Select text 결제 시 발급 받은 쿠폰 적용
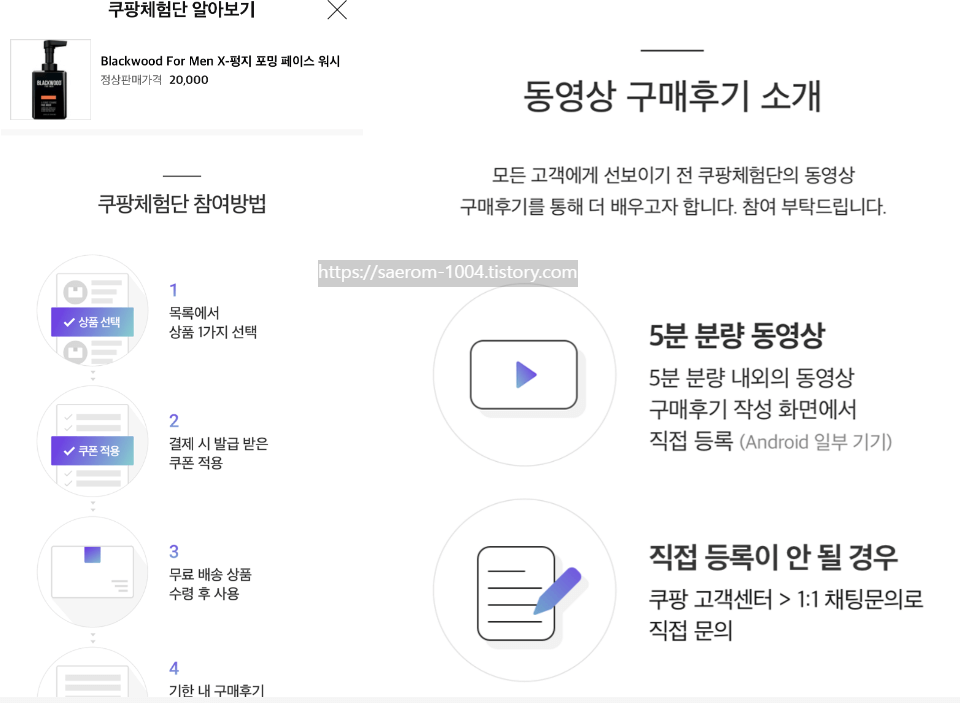The width and height of the screenshot is (960, 703). (x=219, y=453)
